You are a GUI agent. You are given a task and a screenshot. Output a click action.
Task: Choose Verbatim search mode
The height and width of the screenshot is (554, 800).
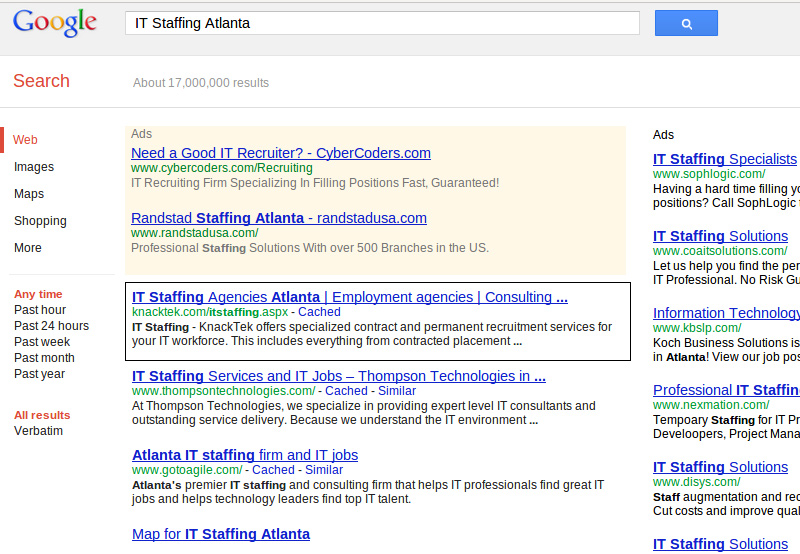[38, 431]
